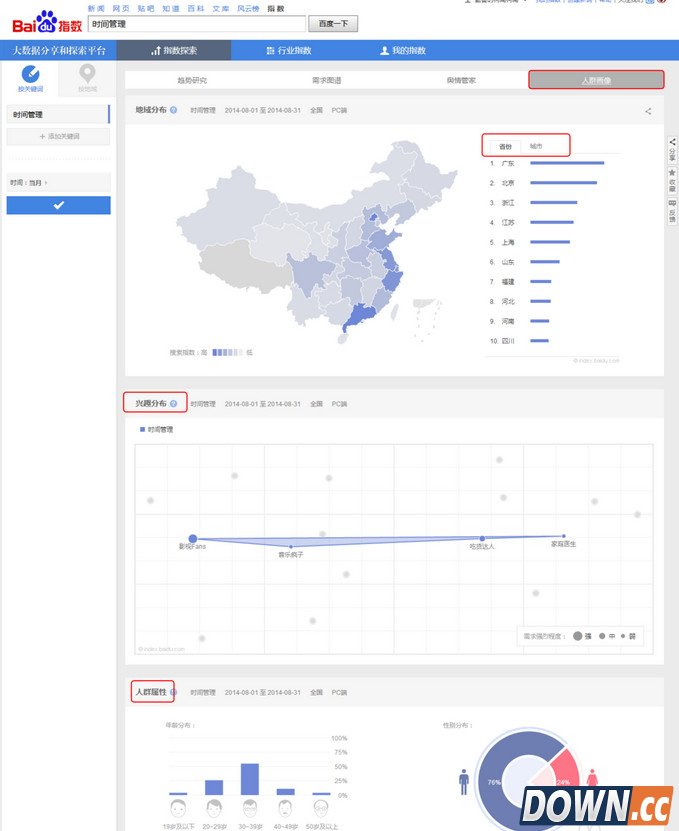This screenshot has width=679, height=831.
Task: Open the 知道 top link
Action: click(x=171, y=8)
